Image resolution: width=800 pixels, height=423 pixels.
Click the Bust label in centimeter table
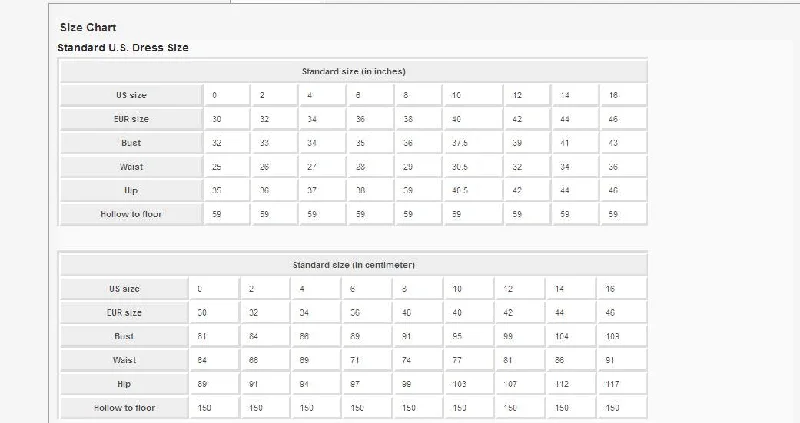click(x=124, y=336)
